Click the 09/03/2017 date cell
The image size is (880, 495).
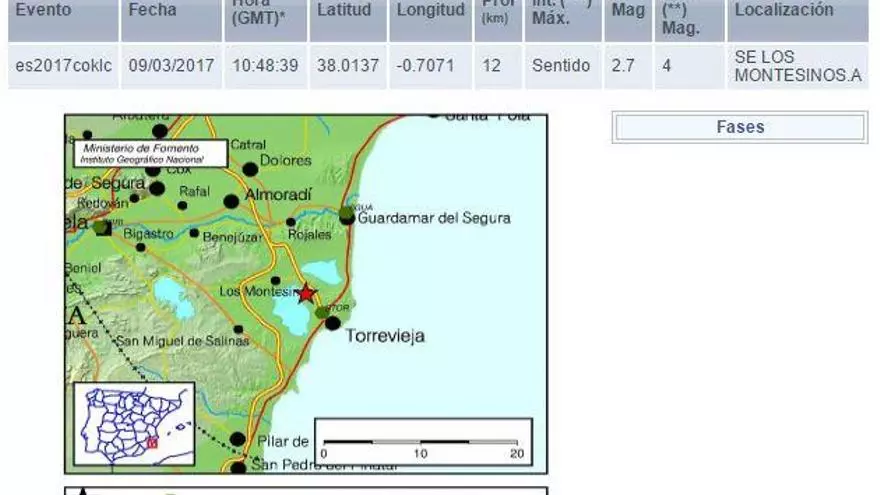click(171, 66)
